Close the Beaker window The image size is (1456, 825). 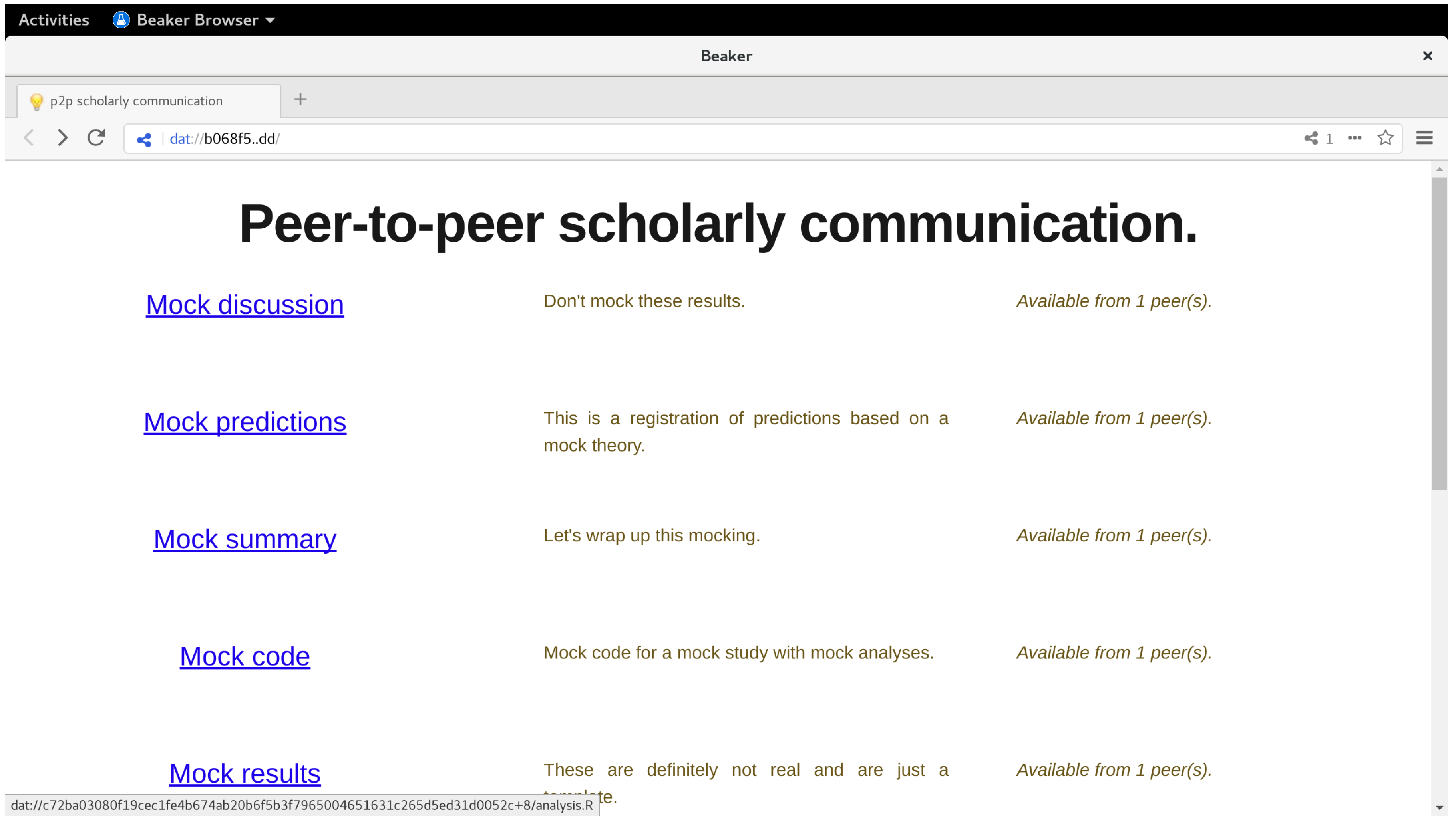[x=1428, y=56]
